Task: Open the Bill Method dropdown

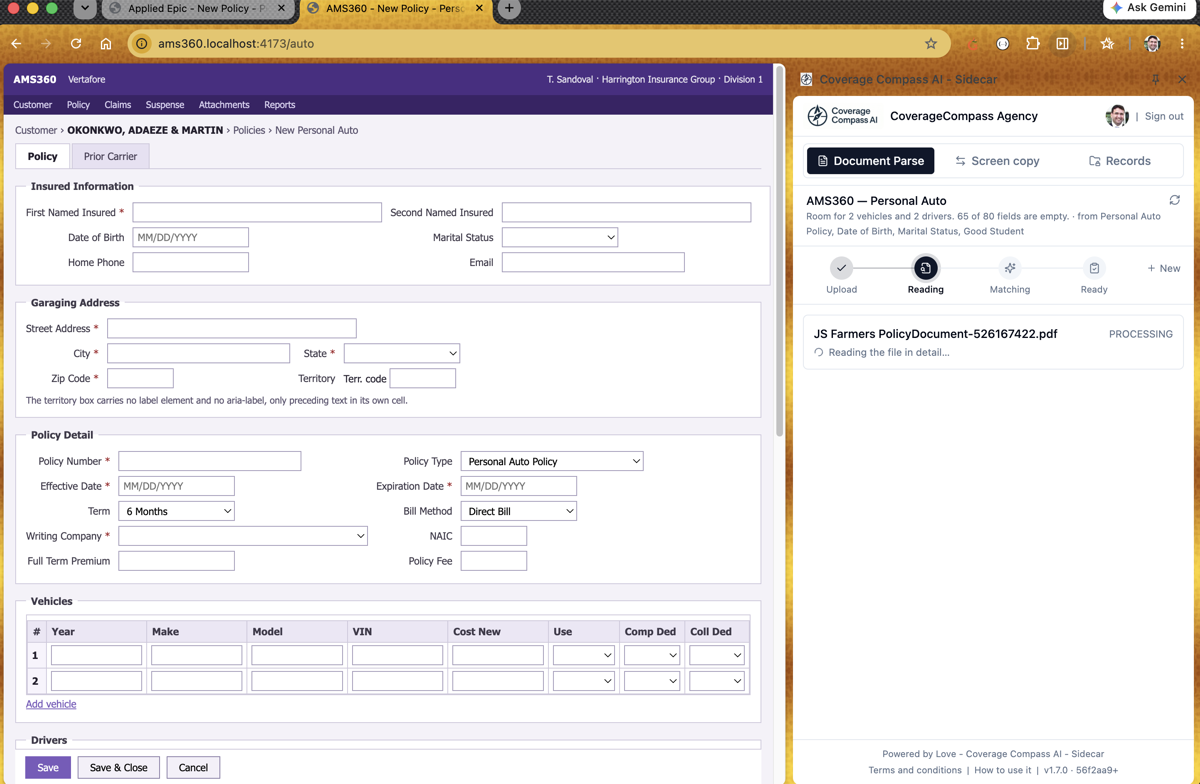Action: click(518, 511)
